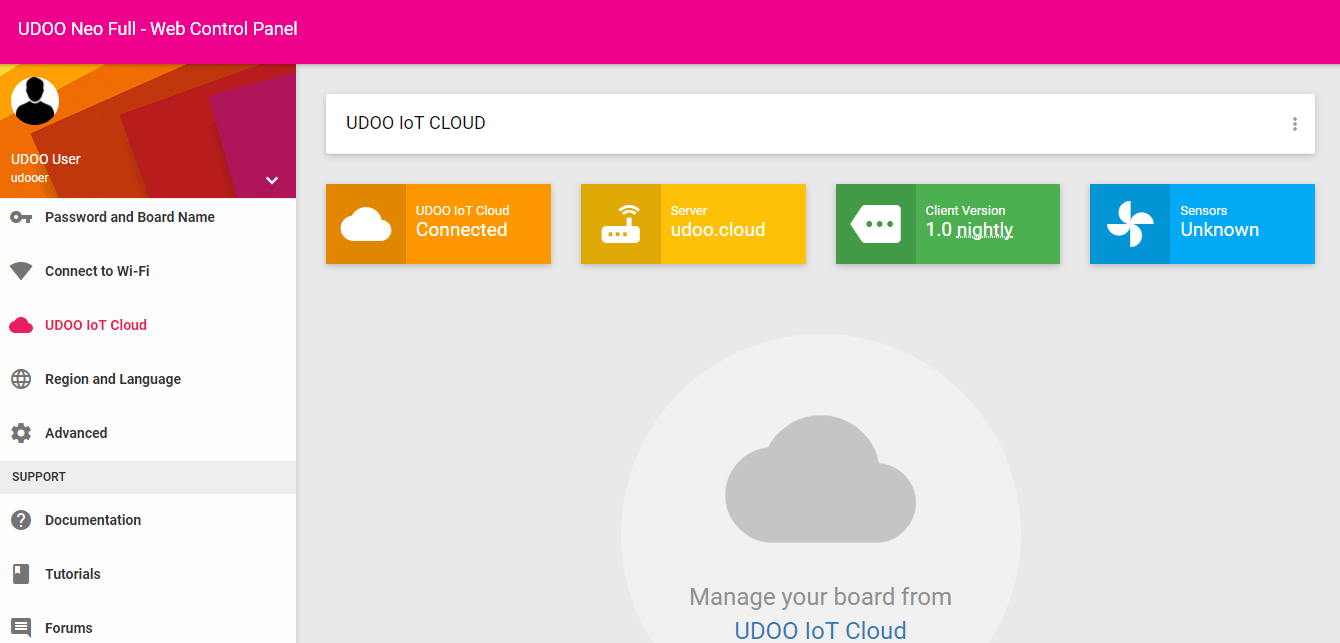Click the book icon for Tutorials

[21, 574]
